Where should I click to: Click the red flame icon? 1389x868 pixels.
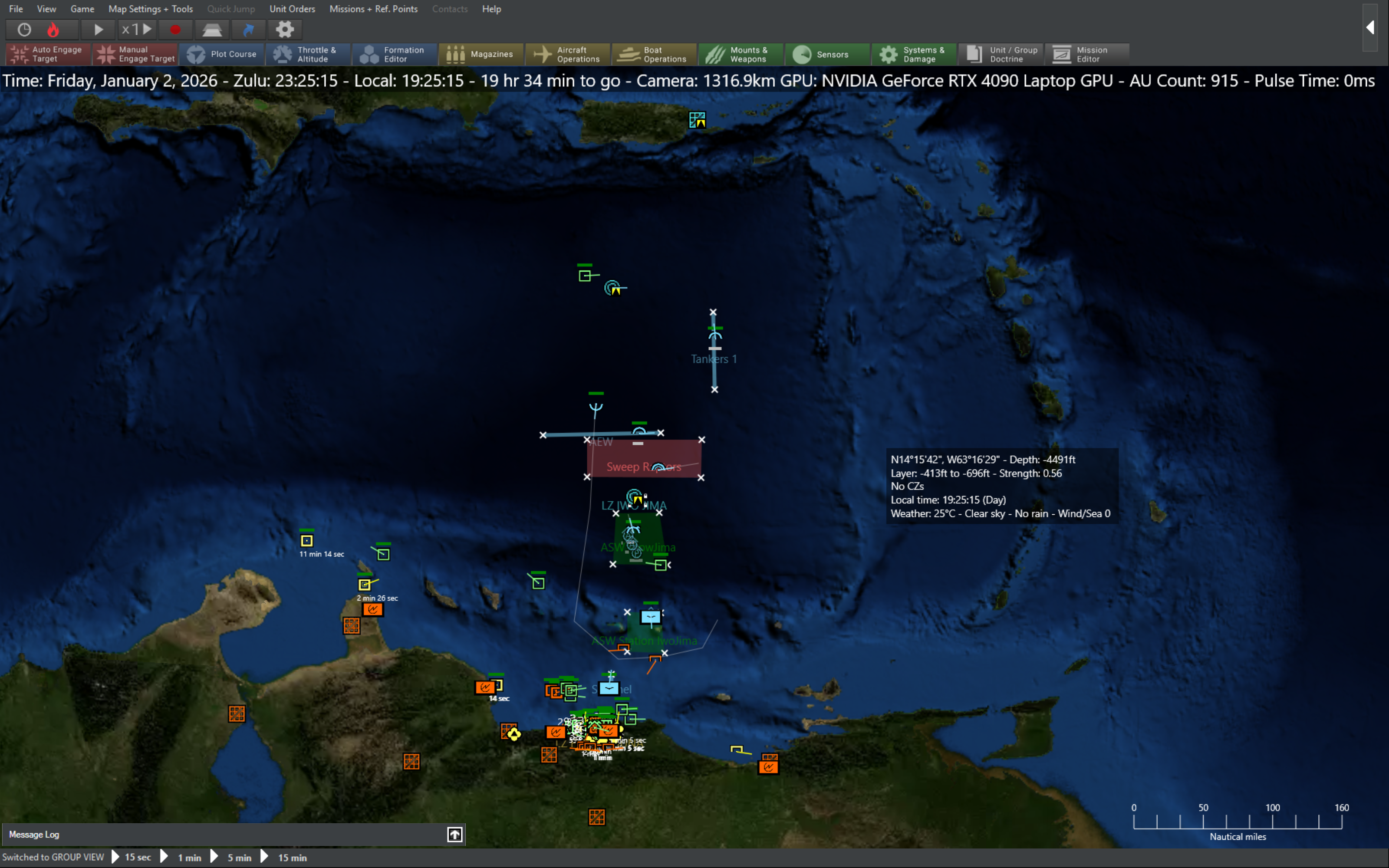tap(53, 29)
